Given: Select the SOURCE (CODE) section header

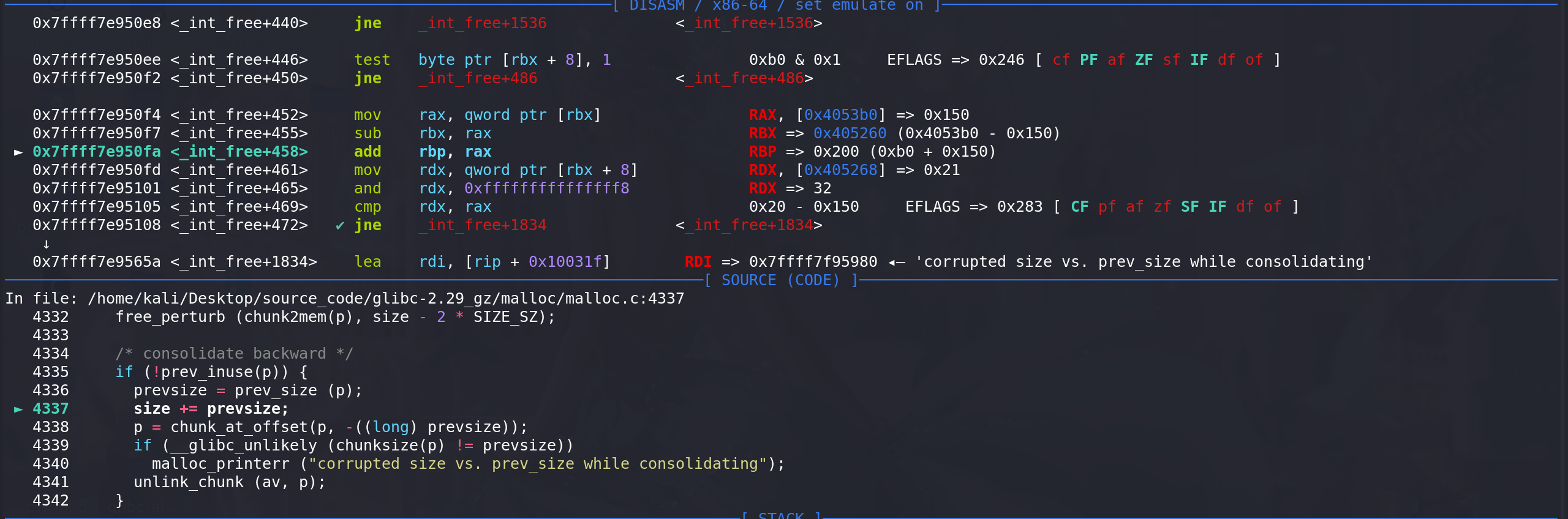Looking at the screenshot, I should click(x=781, y=280).
